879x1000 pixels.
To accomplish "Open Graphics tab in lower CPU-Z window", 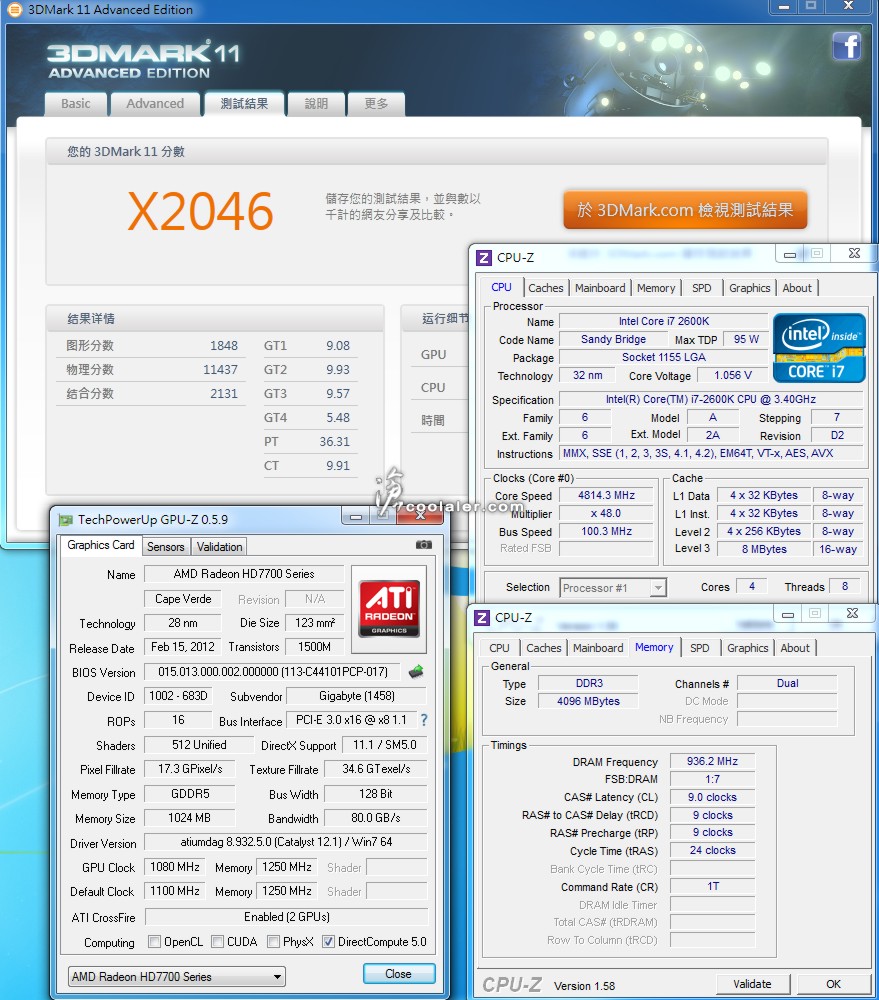I will pyautogui.click(x=748, y=648).
